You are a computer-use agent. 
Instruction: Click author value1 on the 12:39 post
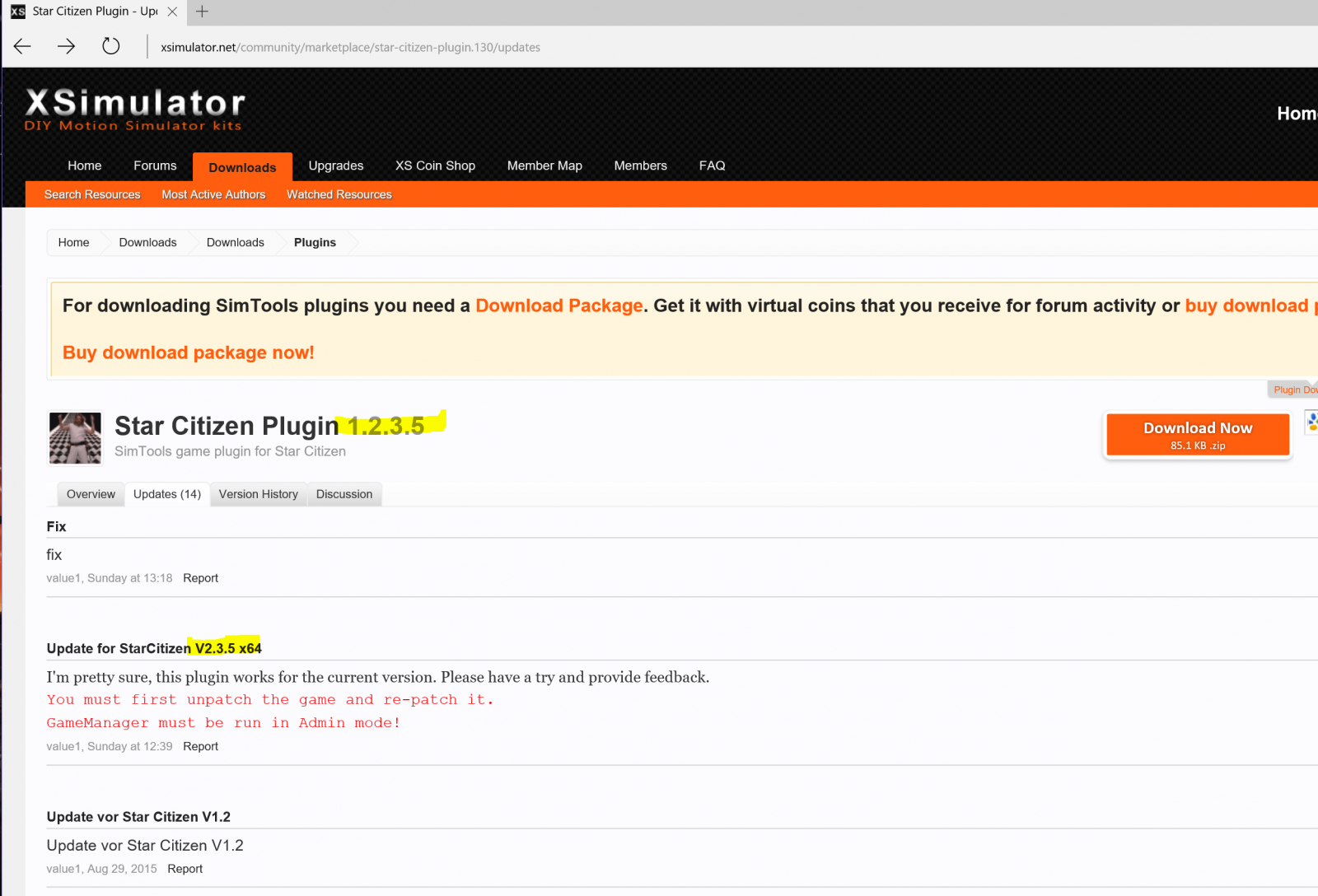click(x=63, y=746)
